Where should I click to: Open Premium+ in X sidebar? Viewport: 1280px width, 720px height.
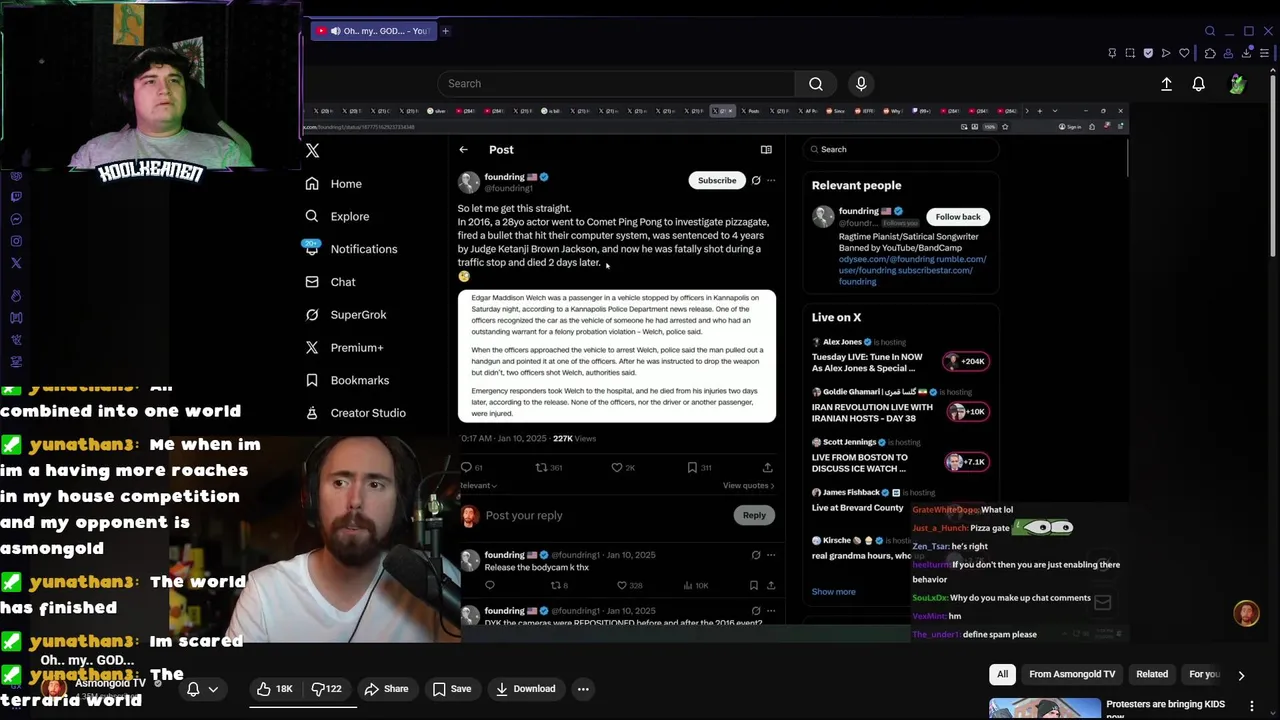[345, 348]
